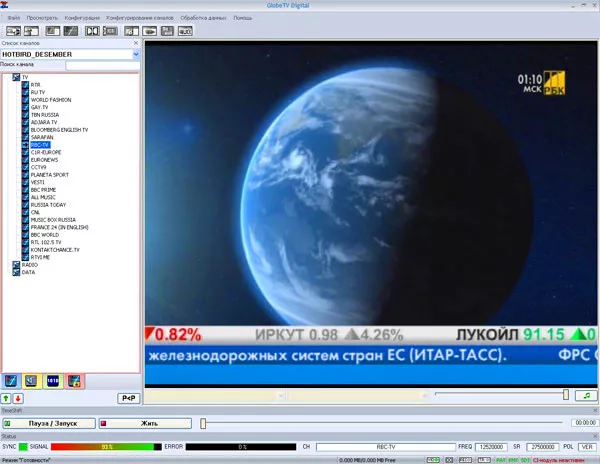Close the TimeShift panel
The image size is (600, 464).
595,410
